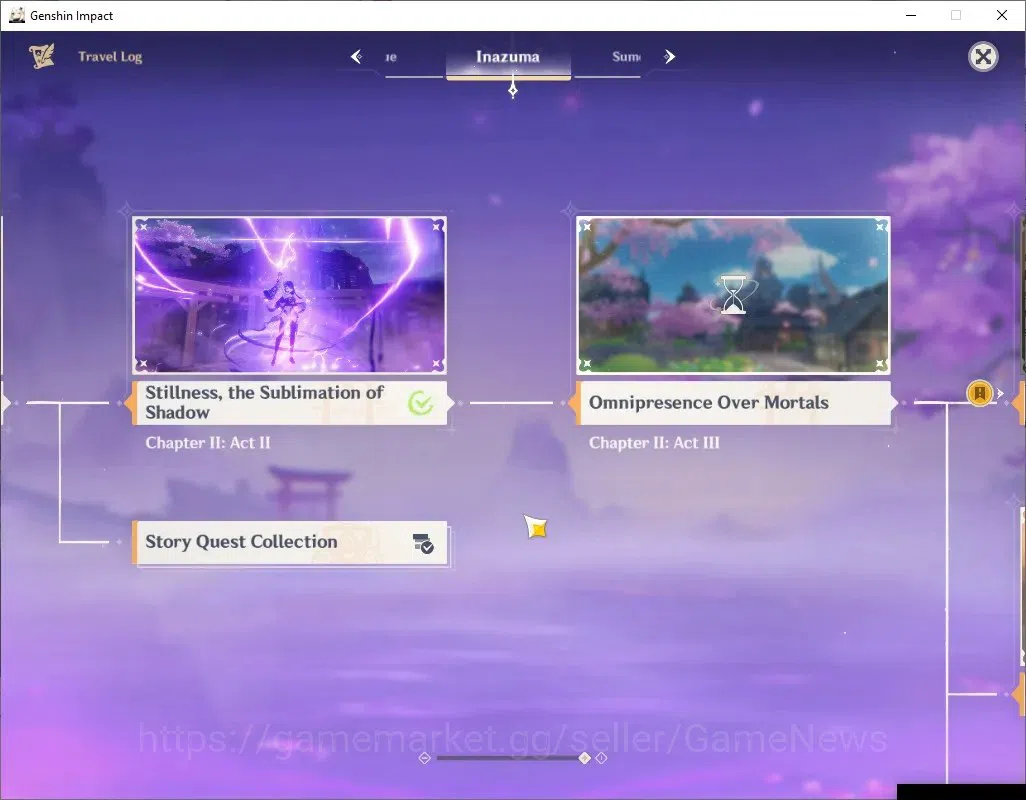Click the Genshin Impact window title icon
This screenshot has width=1026, height=800.
16,15
